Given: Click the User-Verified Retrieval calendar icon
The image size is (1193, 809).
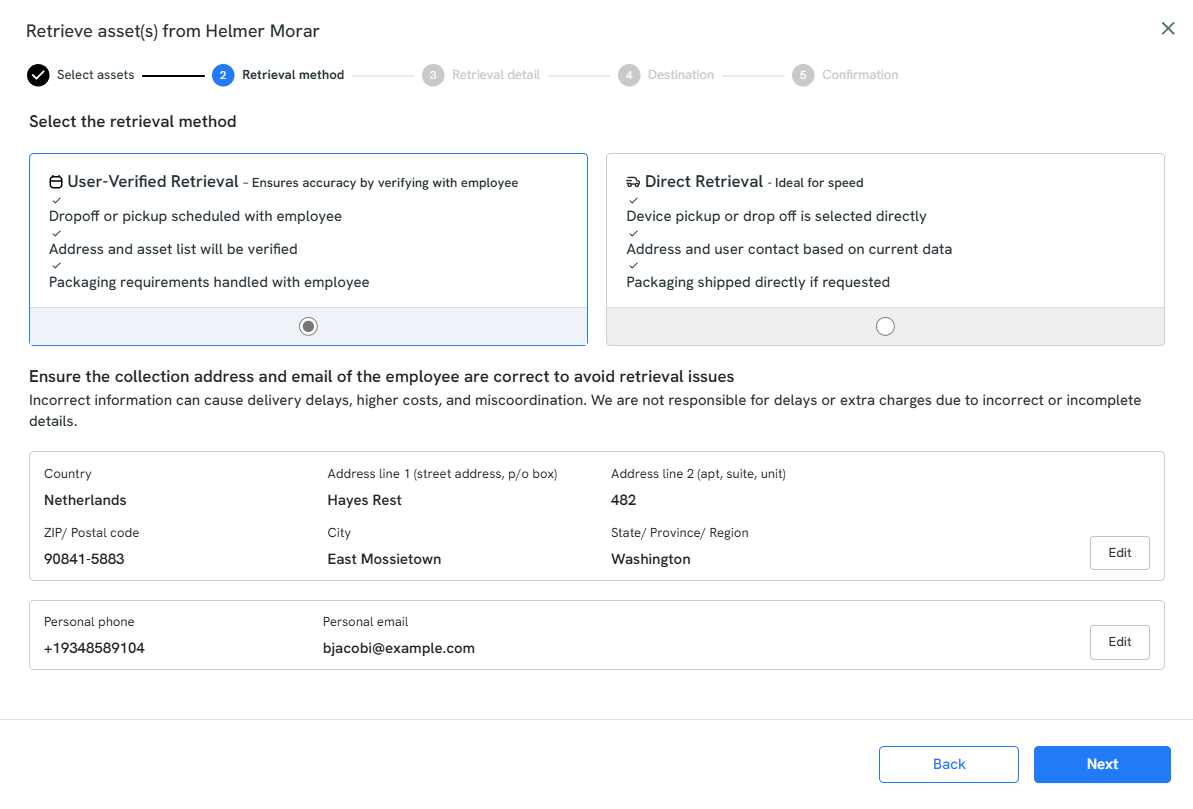Looking at the screenshot, I should click(x=56, y=183).
